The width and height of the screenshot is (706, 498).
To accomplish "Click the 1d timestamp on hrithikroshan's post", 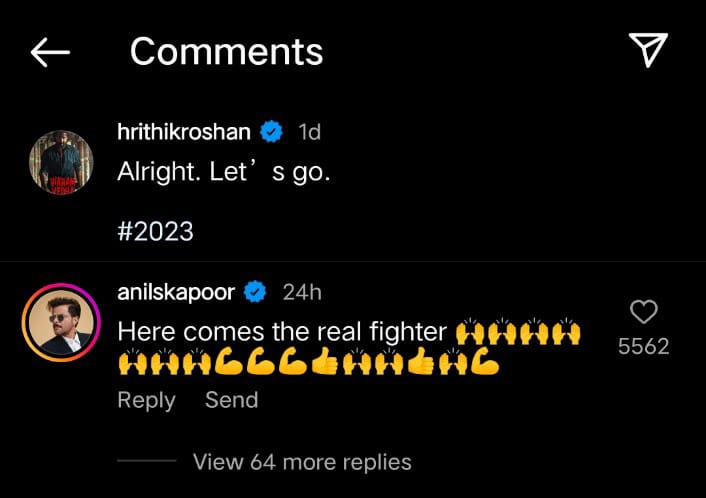I will [x=309, y=132].
